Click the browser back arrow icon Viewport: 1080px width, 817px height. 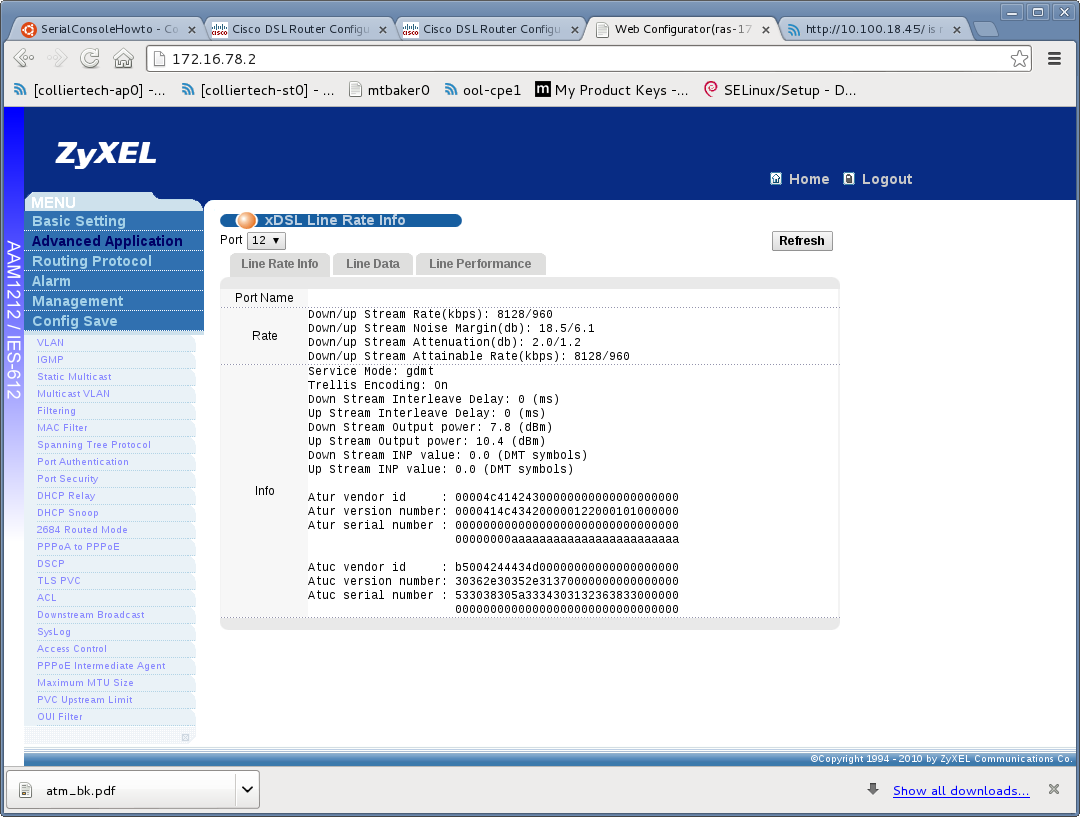24,59
